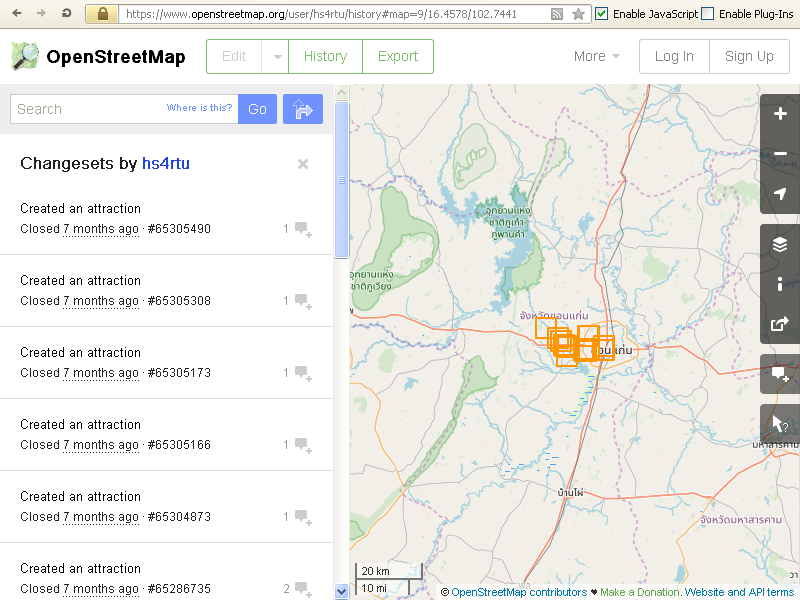The height and width of the screenshot is (600, 800).
Task: Open the Share map icon
Action: [780, 324]
